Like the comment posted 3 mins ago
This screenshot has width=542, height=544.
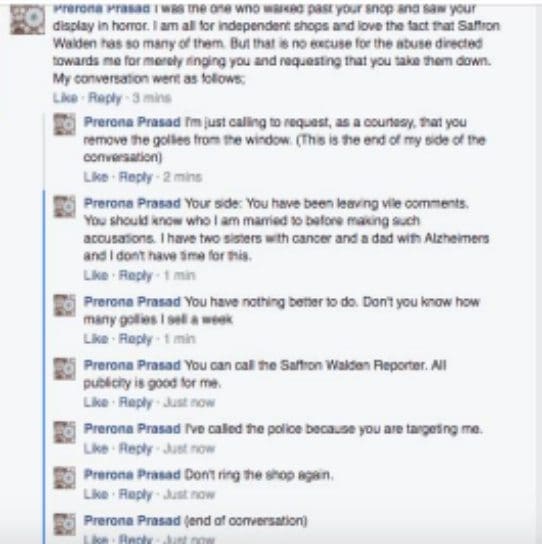[65, 98]
